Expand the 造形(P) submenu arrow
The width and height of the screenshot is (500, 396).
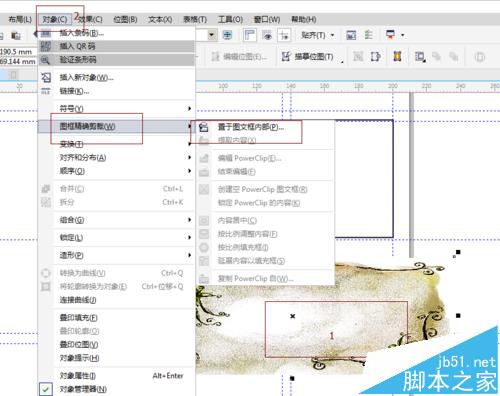(189, 255)
